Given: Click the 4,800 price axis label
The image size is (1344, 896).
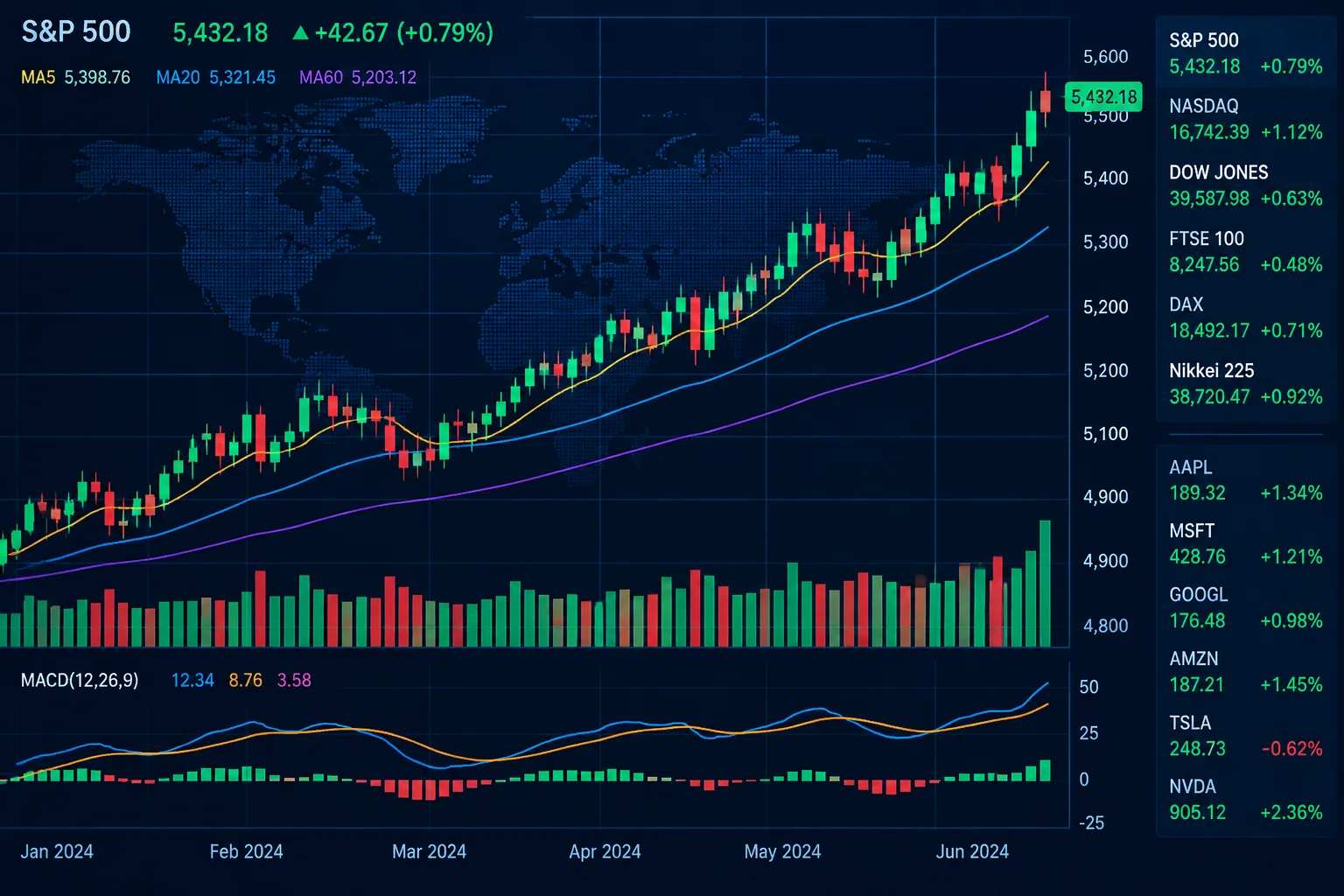Looking at the screenshot, I should [x=1106, y=626].
